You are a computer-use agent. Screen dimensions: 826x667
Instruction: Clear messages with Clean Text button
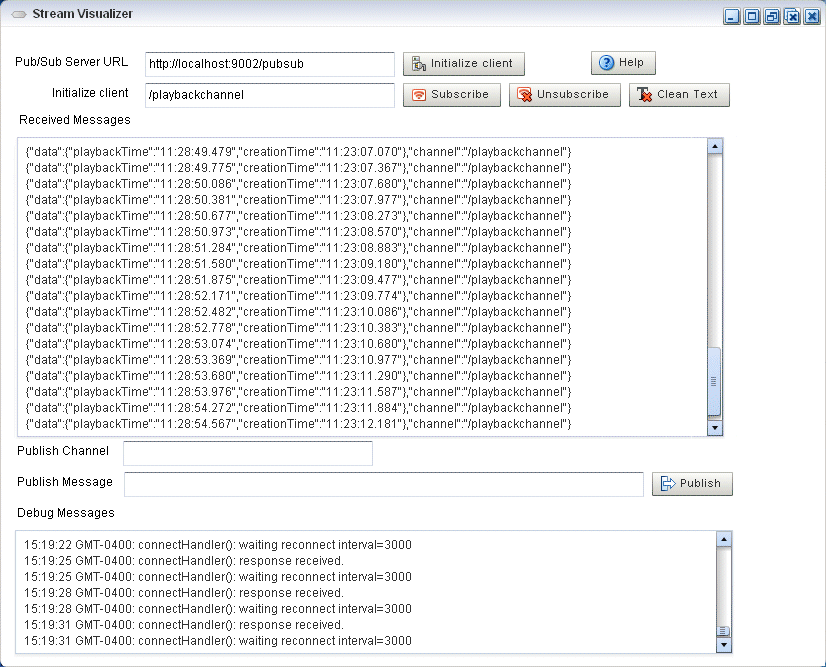tap(679, 95)
